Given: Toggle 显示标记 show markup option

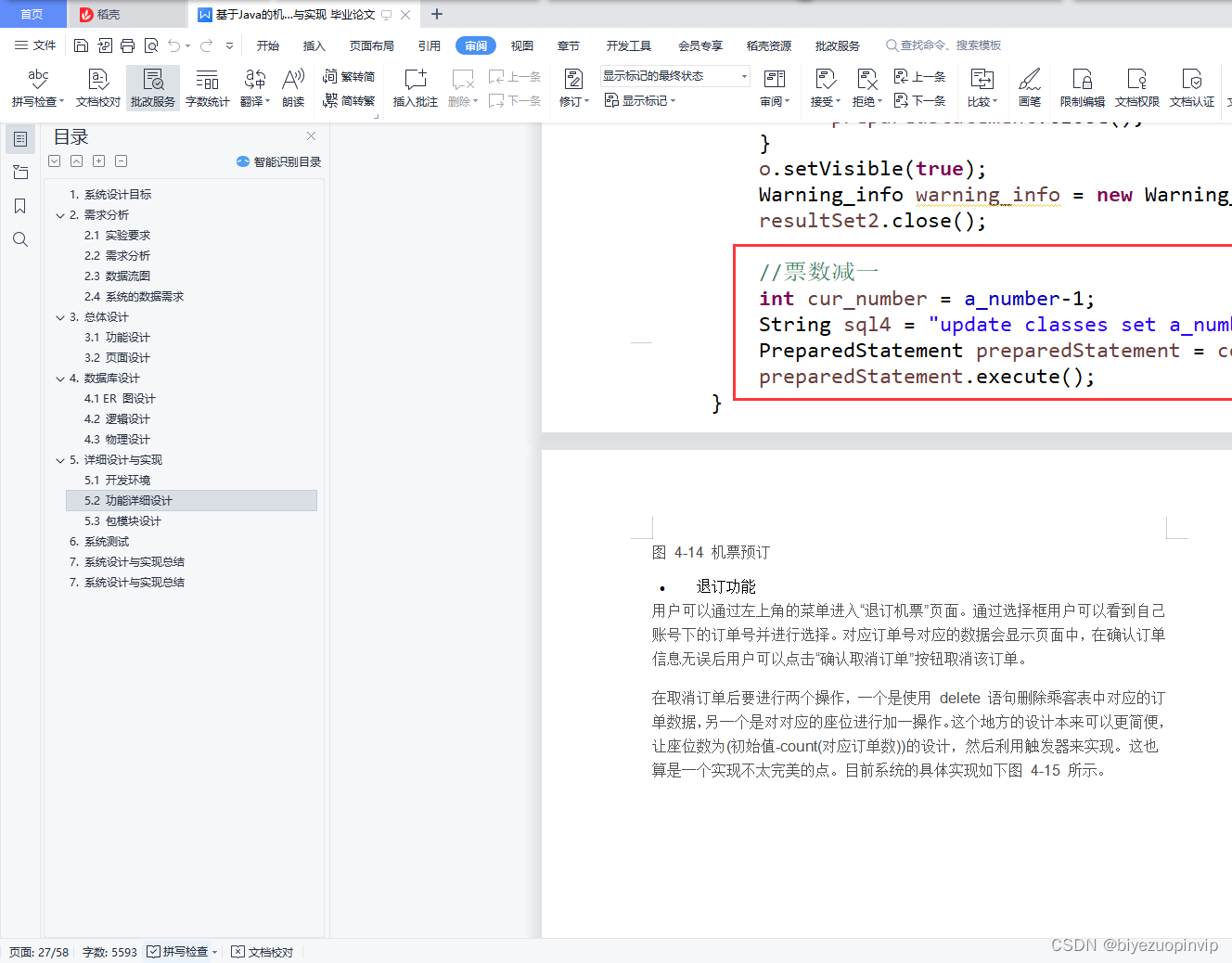Looking at the screenshot, I should pyautogui.click(x=638, y=100).
